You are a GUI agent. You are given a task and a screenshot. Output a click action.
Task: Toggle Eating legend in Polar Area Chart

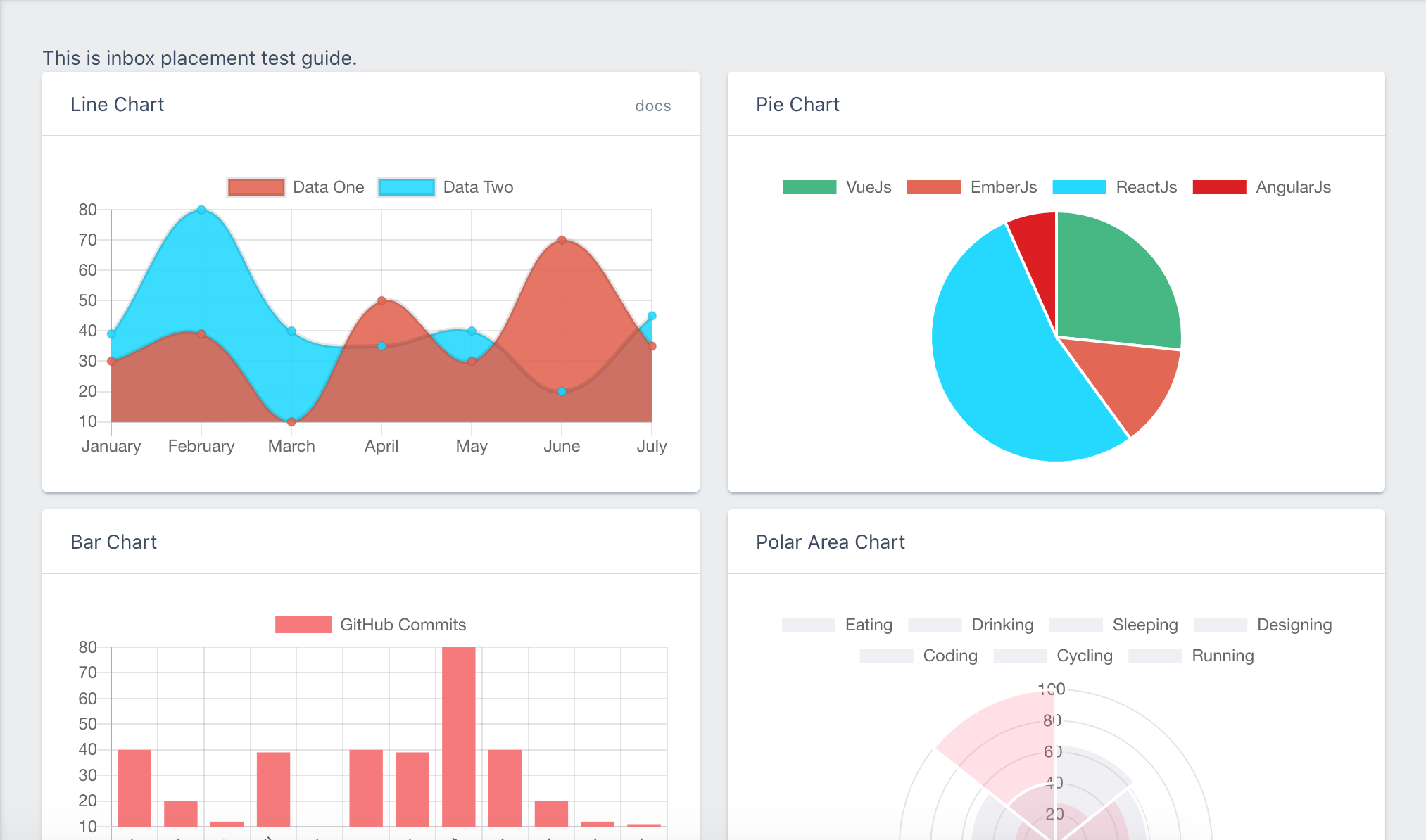click(x=837, y=625)
